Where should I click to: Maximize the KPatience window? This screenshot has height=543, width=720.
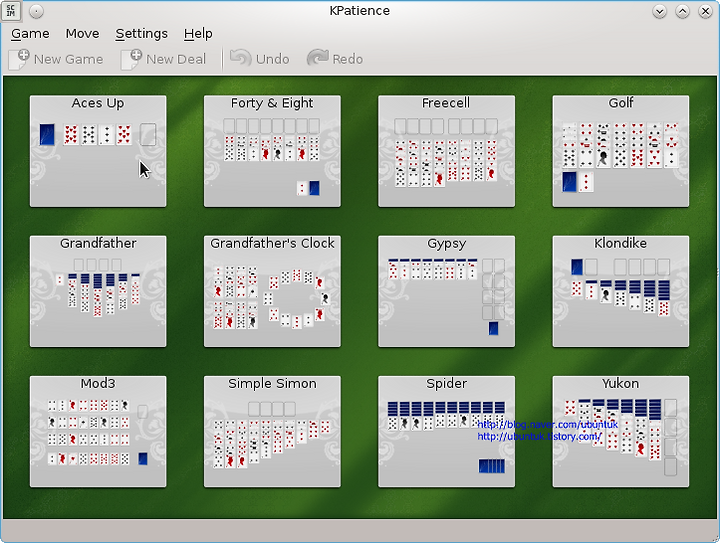click(x=682, y=11)
